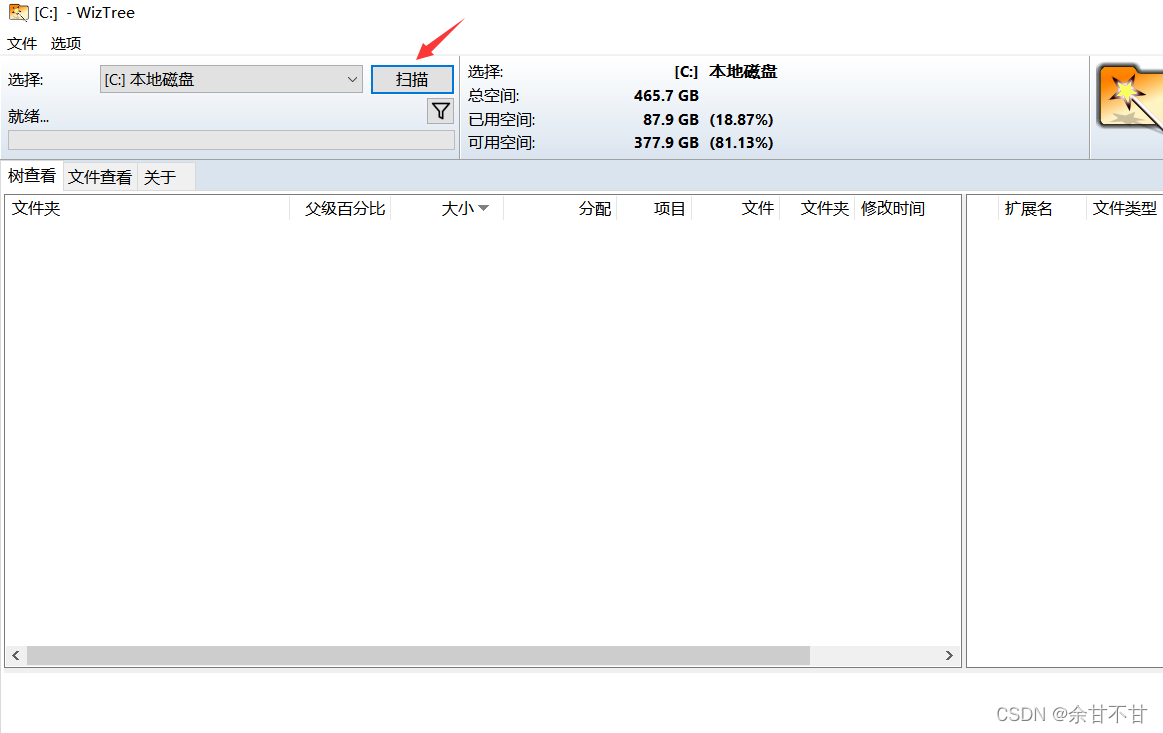Switch to the 树查看 tab
The image size is (1163, 733).
[x=32, y=176]
